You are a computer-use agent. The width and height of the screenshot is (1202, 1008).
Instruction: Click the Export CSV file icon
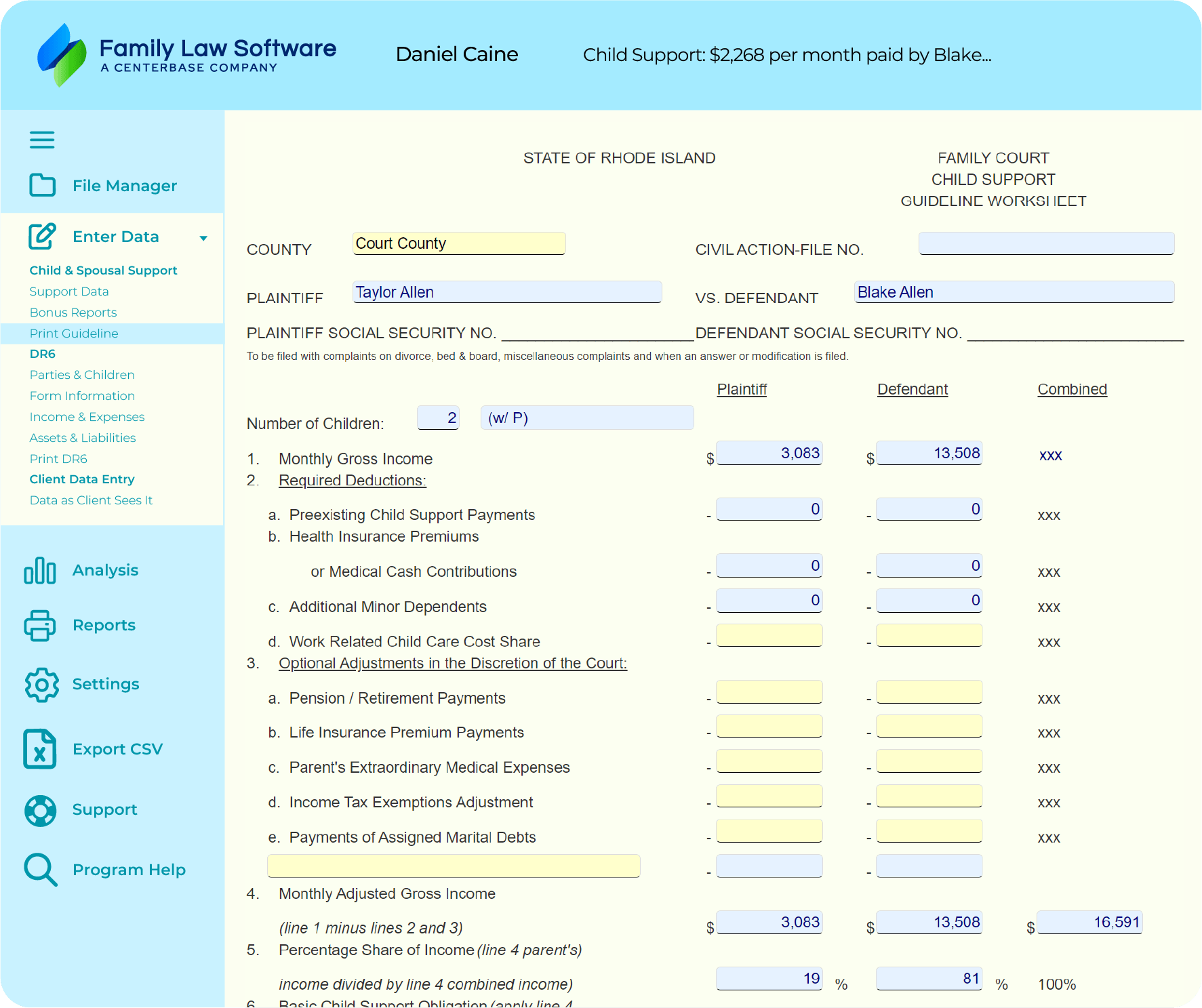point(40,749)
